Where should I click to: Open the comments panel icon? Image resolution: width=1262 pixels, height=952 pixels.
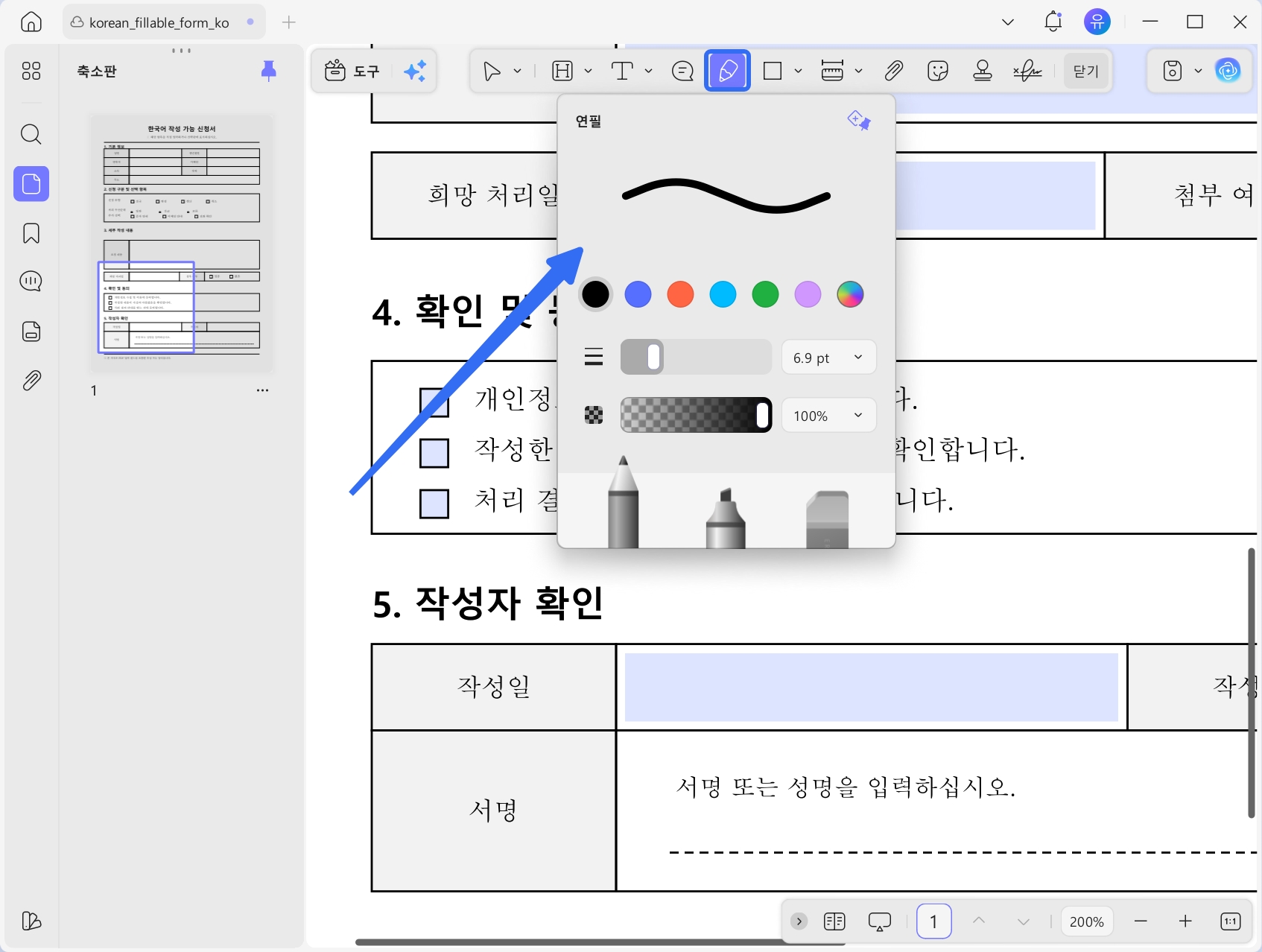[x=31, y=282]
